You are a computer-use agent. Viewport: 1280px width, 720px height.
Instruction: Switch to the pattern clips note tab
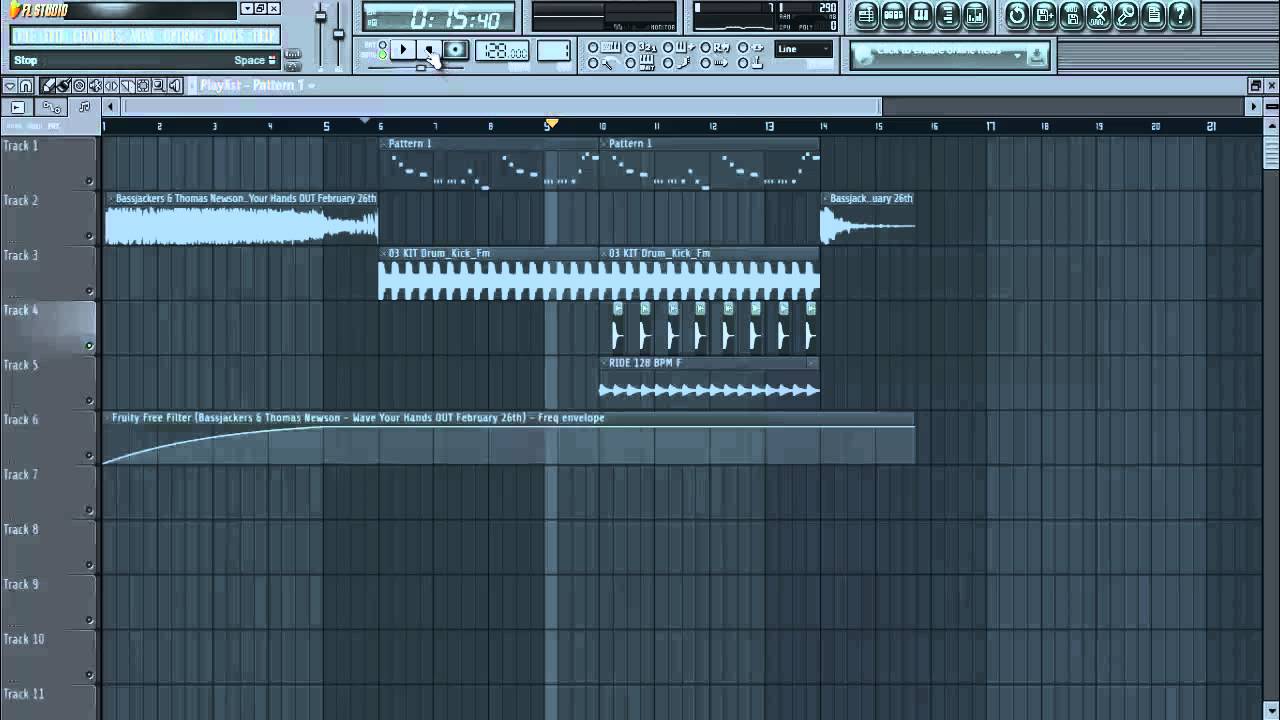click(x=84, y=107)
